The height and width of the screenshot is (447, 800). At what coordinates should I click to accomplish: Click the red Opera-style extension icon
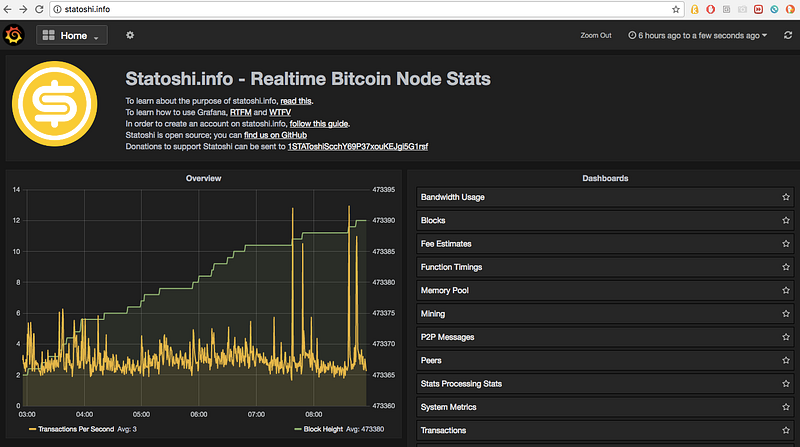point(710,9)
